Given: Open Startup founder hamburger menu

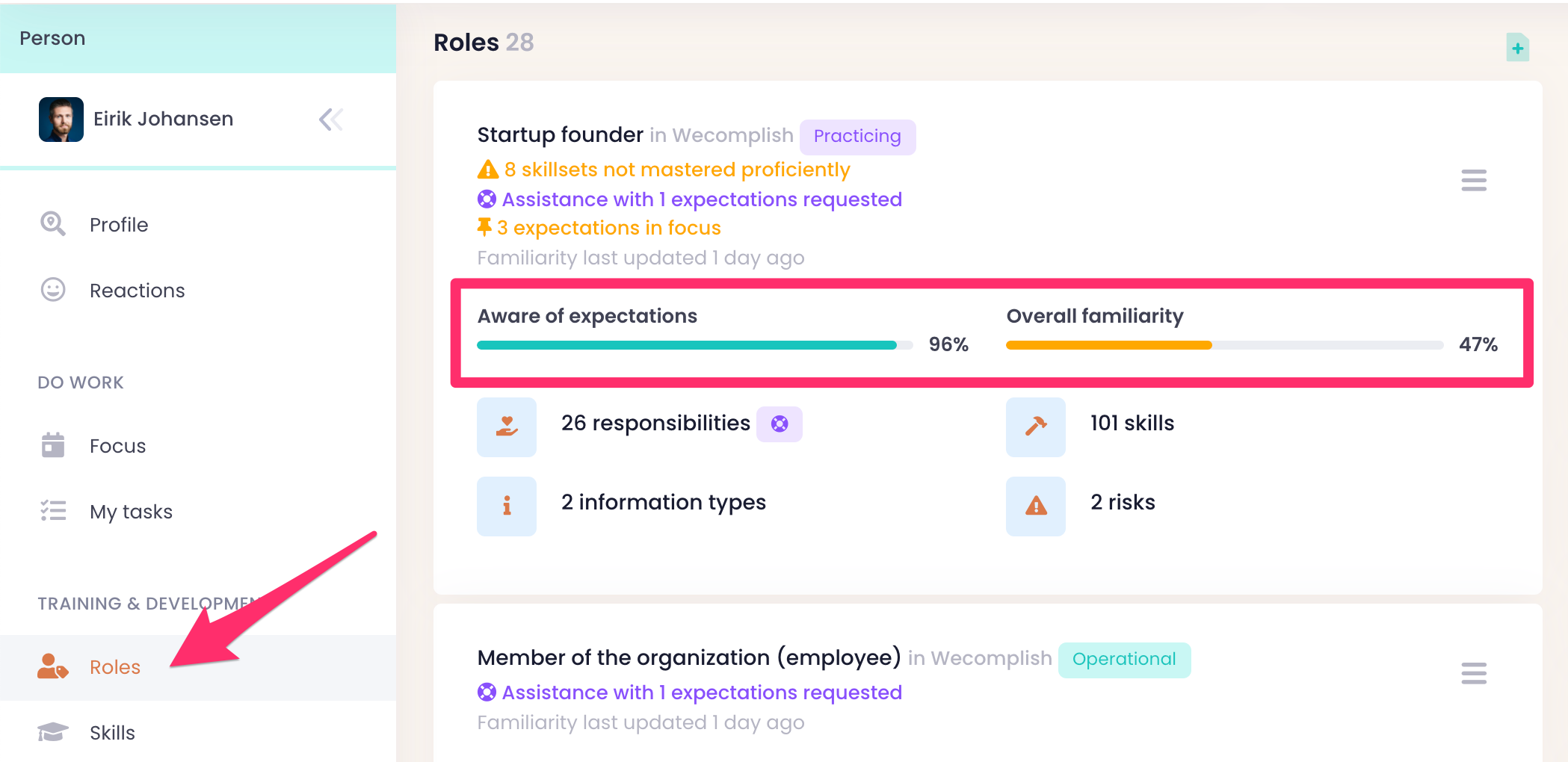Looking at the screenshot, I should 1473,180.
